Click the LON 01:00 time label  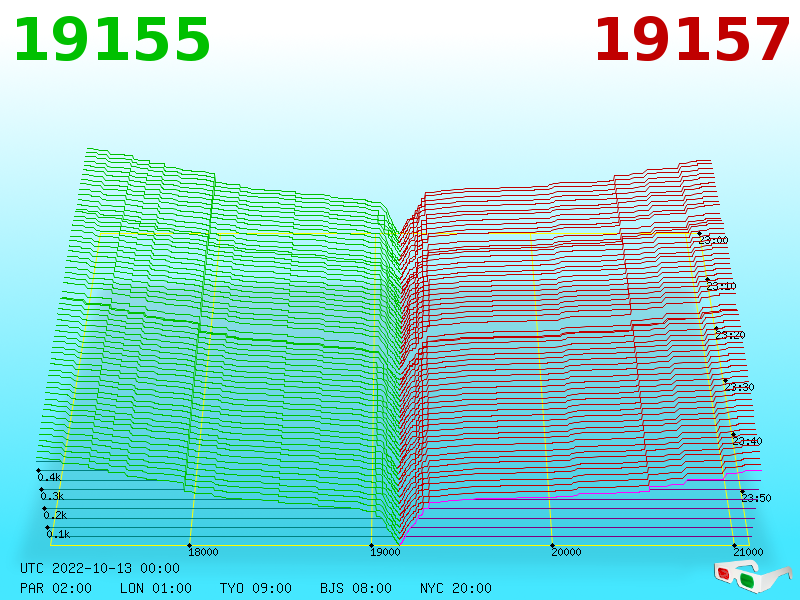point(156,588)
